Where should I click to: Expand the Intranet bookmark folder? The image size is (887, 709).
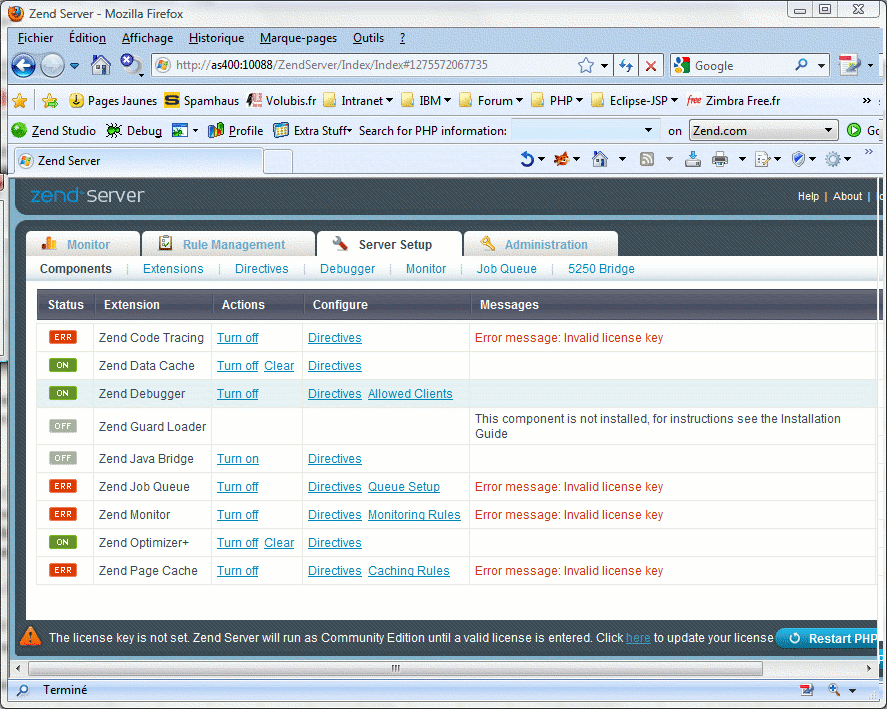click(358, 101)
